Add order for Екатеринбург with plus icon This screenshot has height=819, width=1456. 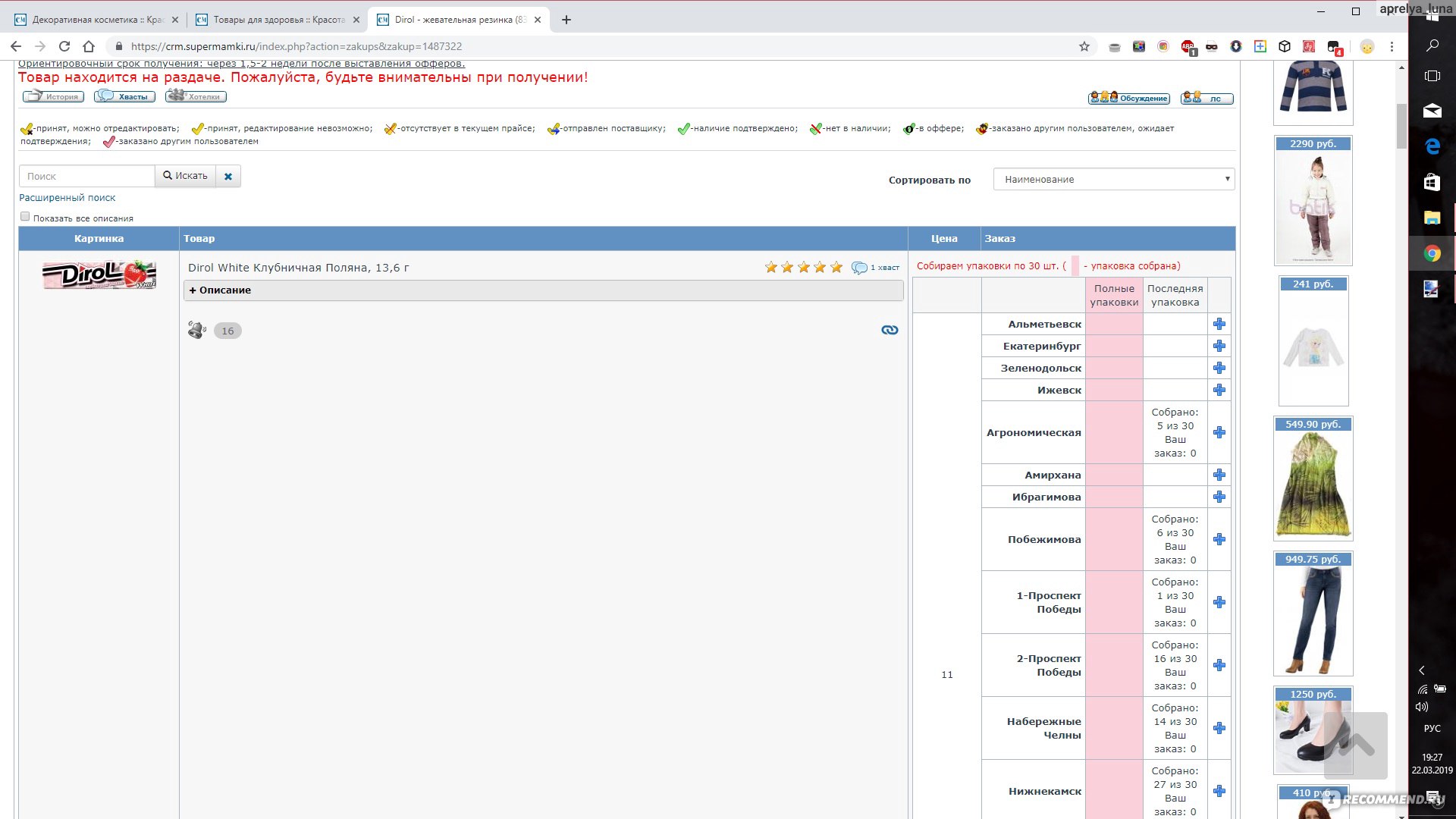1219,346
